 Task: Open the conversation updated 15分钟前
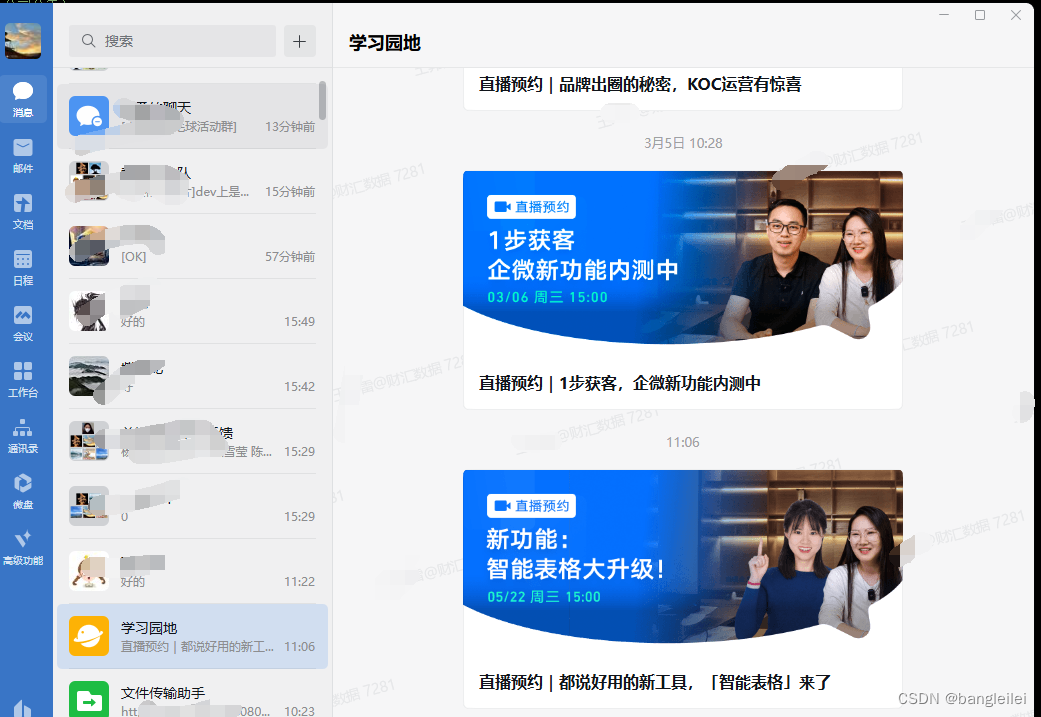tap(193, 181)
